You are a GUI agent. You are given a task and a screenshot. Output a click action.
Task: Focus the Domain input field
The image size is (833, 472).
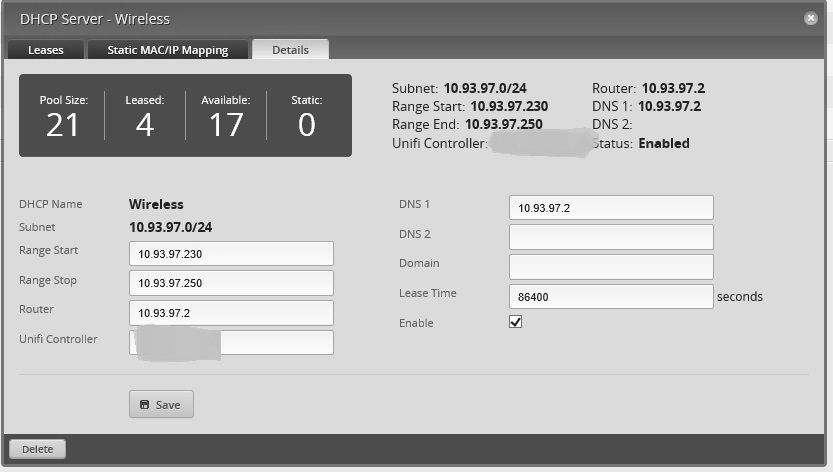click(611, 267)
